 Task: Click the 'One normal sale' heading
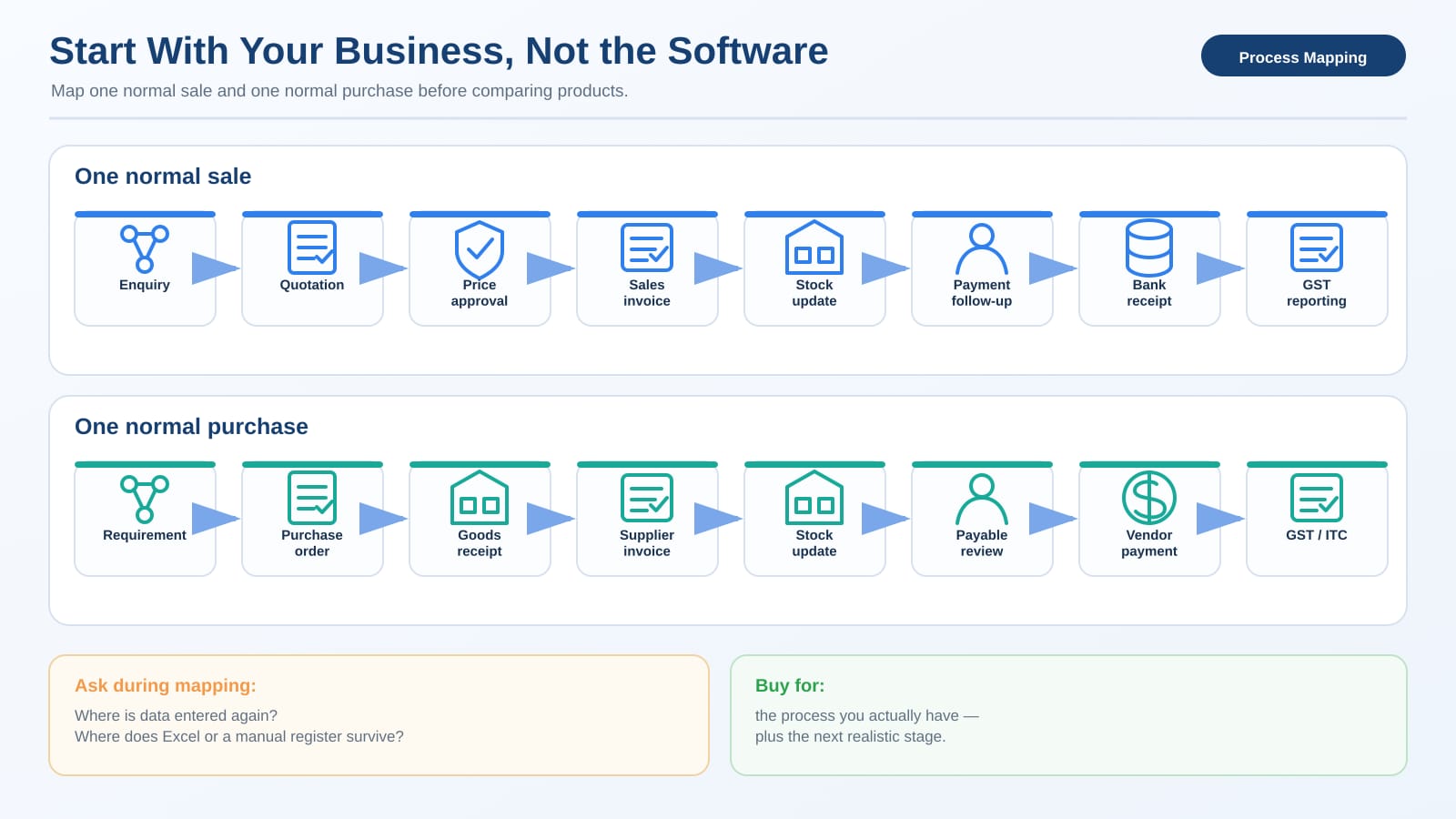point(163,177)
